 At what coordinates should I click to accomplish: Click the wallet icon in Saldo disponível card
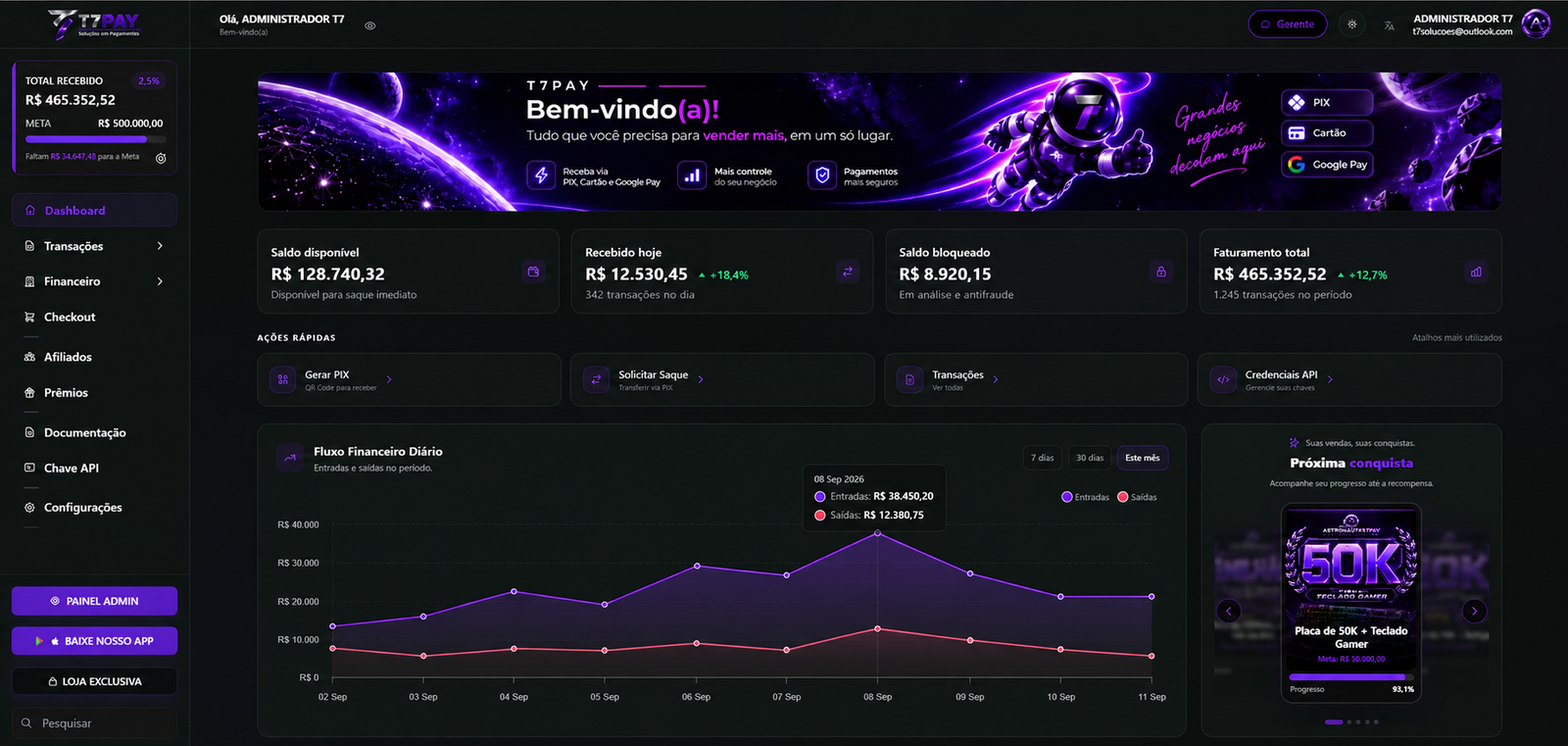[x=533, y=272]
